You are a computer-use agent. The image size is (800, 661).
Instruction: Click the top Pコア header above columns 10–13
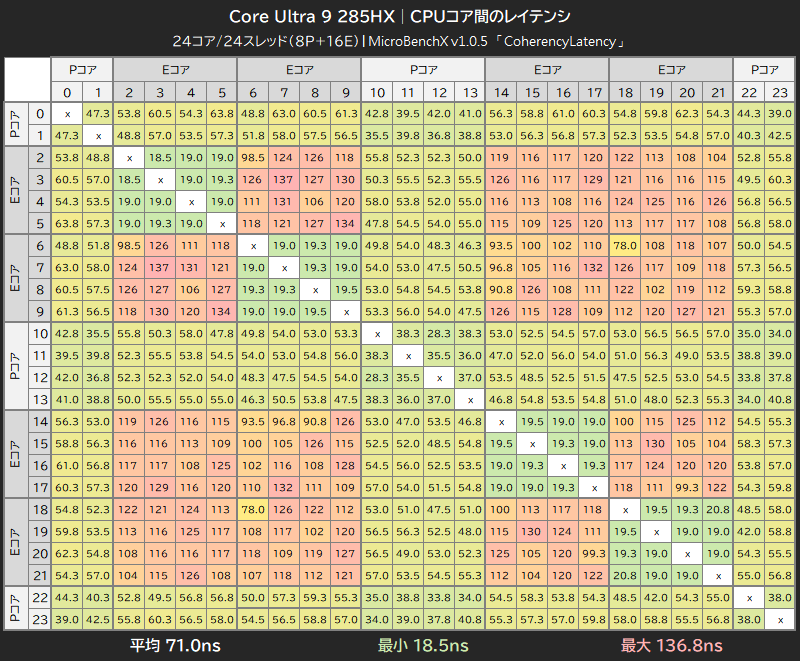click(422, 70)
